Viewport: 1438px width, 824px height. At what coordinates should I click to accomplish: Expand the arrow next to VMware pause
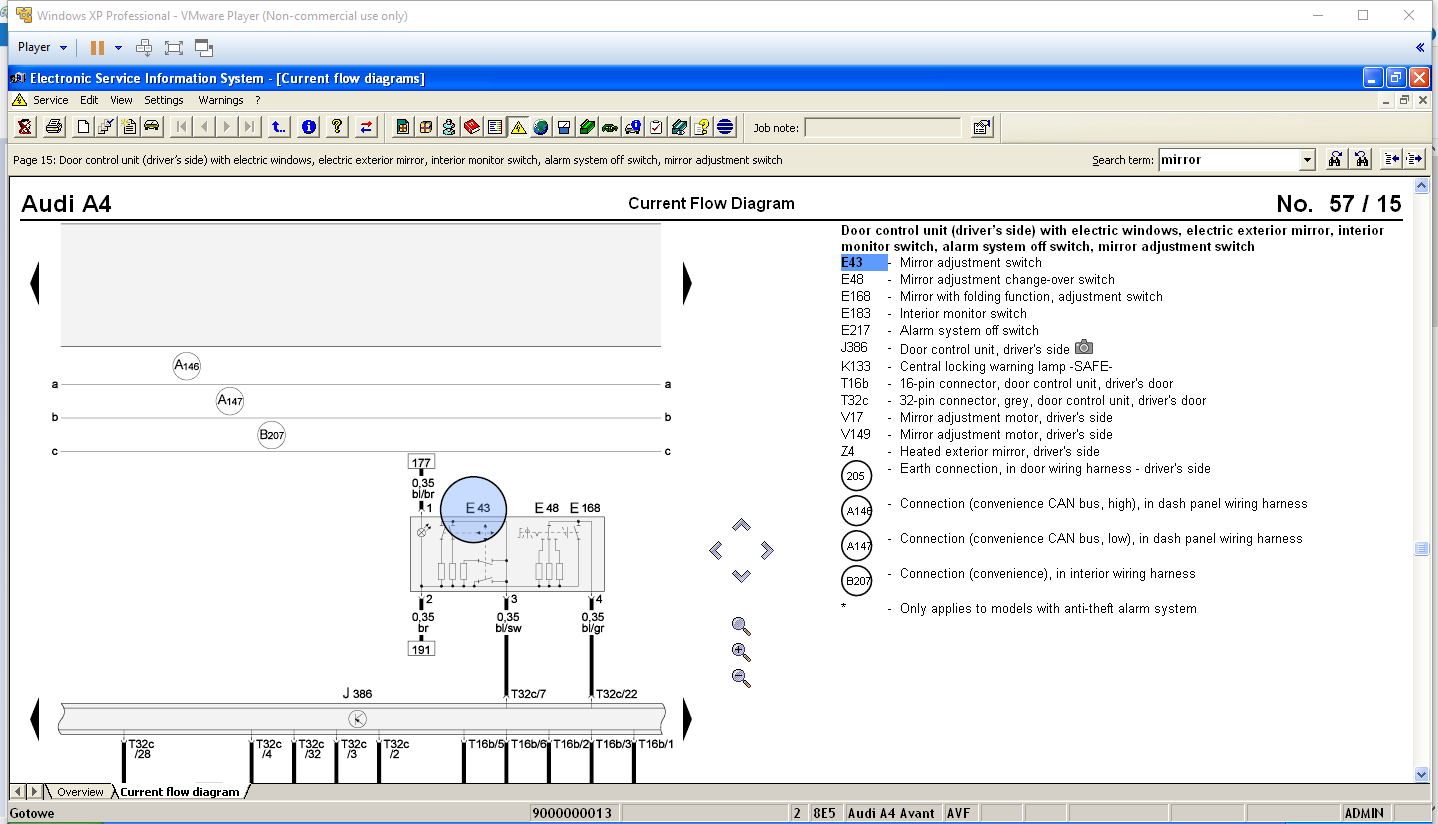point(118,47)
